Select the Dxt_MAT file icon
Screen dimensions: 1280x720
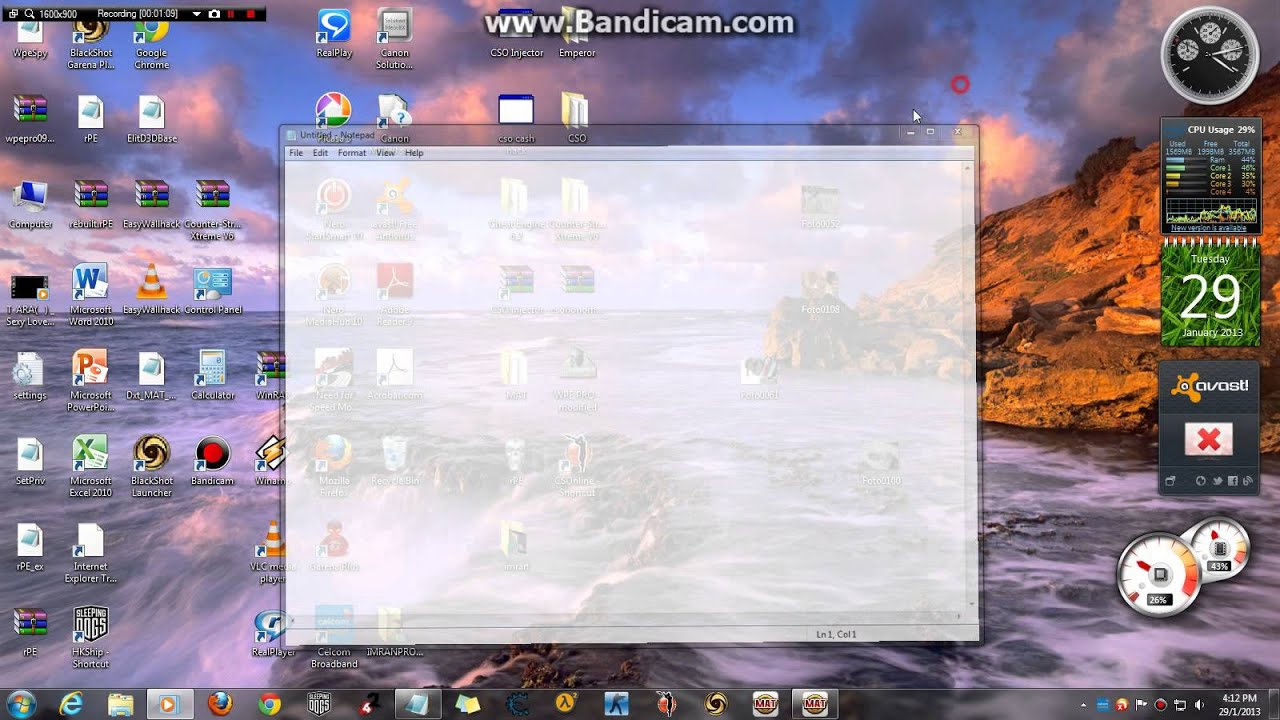(151, 376)
